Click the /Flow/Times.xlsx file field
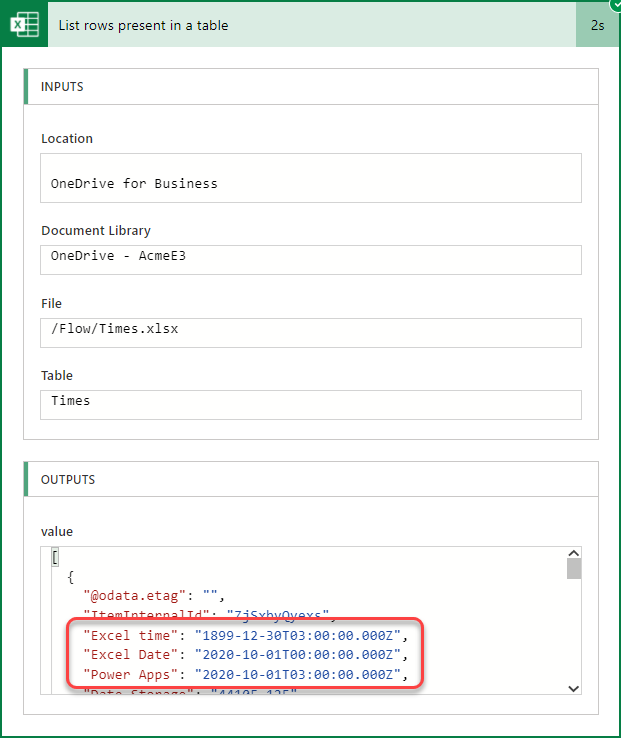Screen dimensions: 621x738 click(311, 332)
